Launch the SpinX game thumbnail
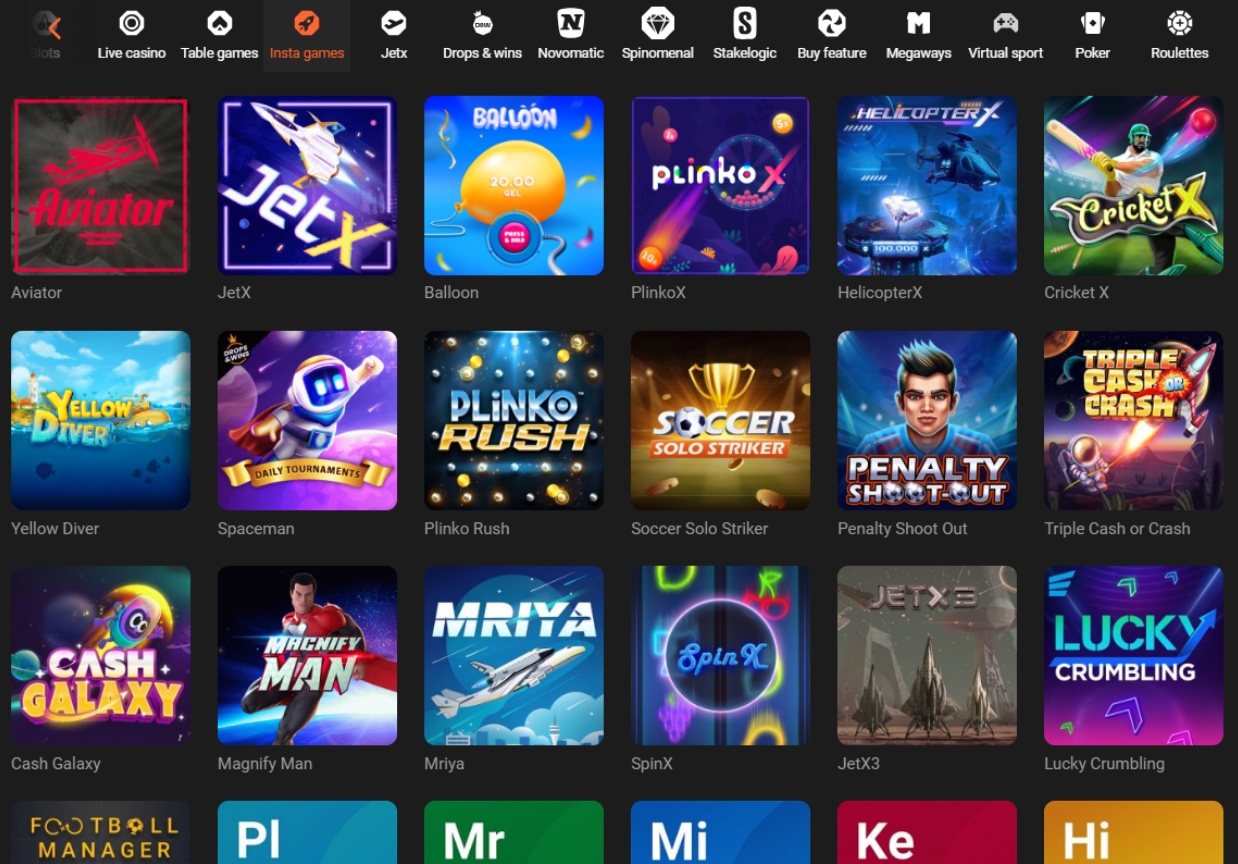This screenshot has height=864, width=1238. [x=720, y=655]
